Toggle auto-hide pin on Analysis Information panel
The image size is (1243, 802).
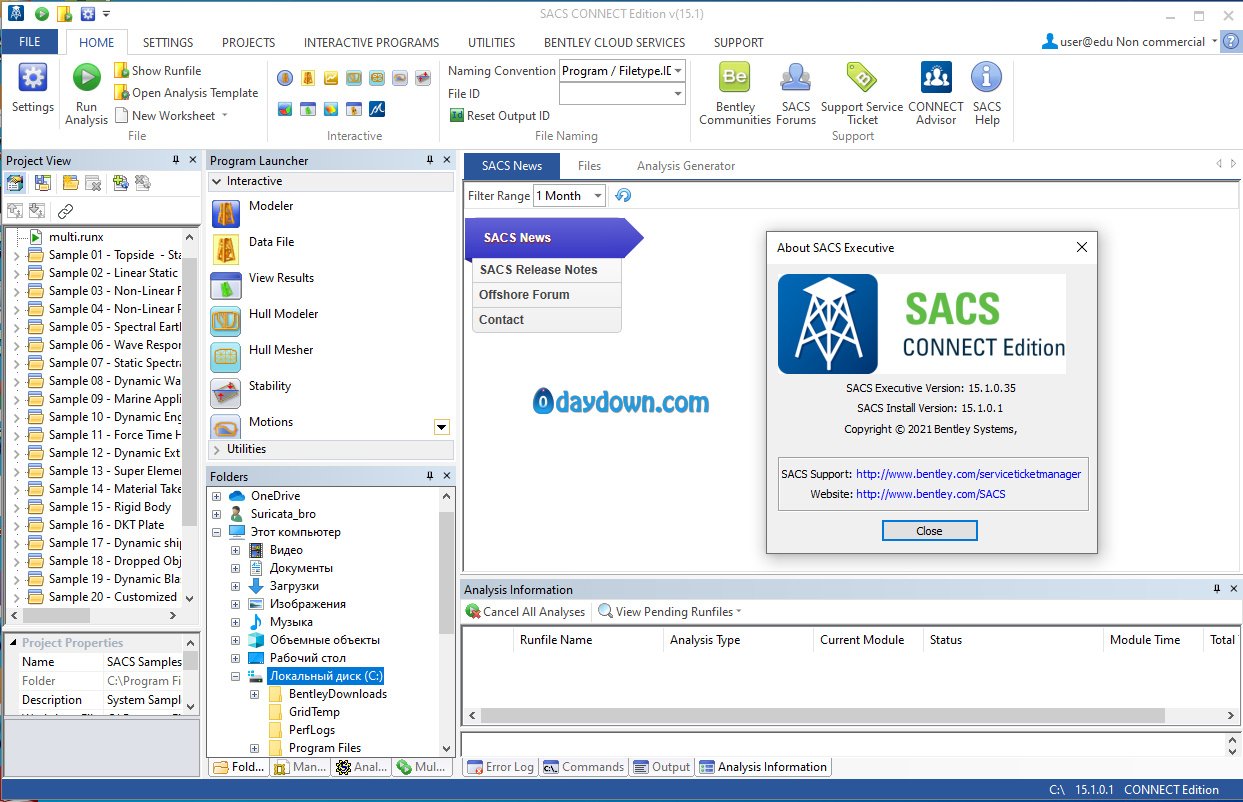1217,589
